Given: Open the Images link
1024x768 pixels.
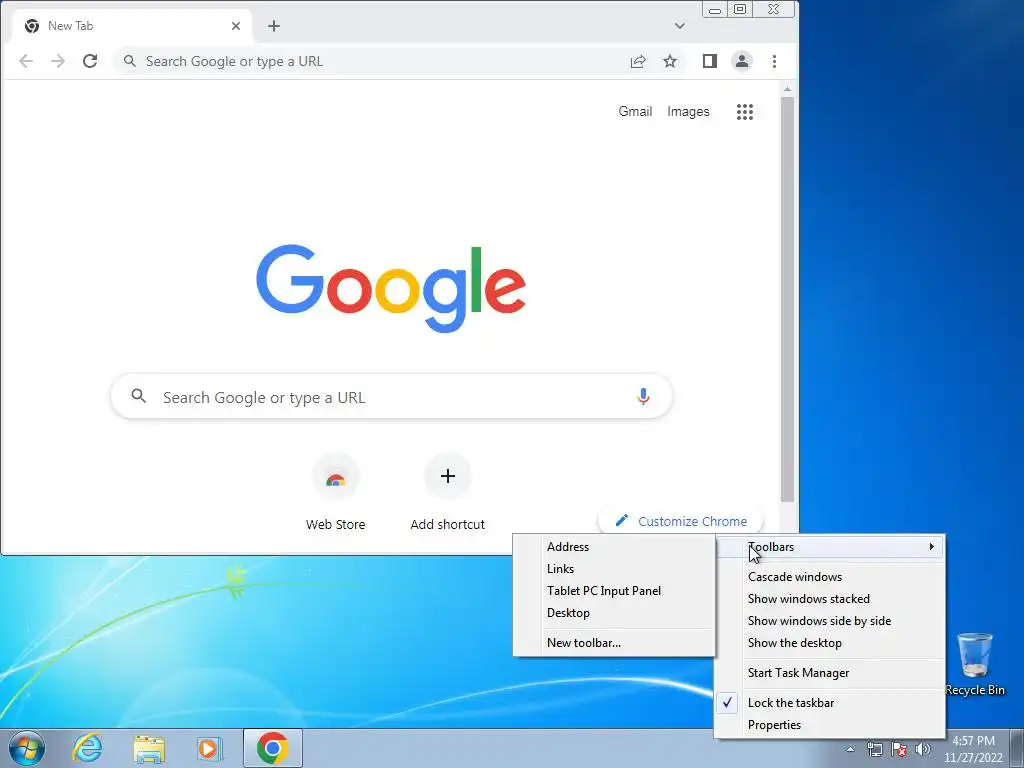Looking at the screenshot, I should pyautogui.click(x=688, y=112).
